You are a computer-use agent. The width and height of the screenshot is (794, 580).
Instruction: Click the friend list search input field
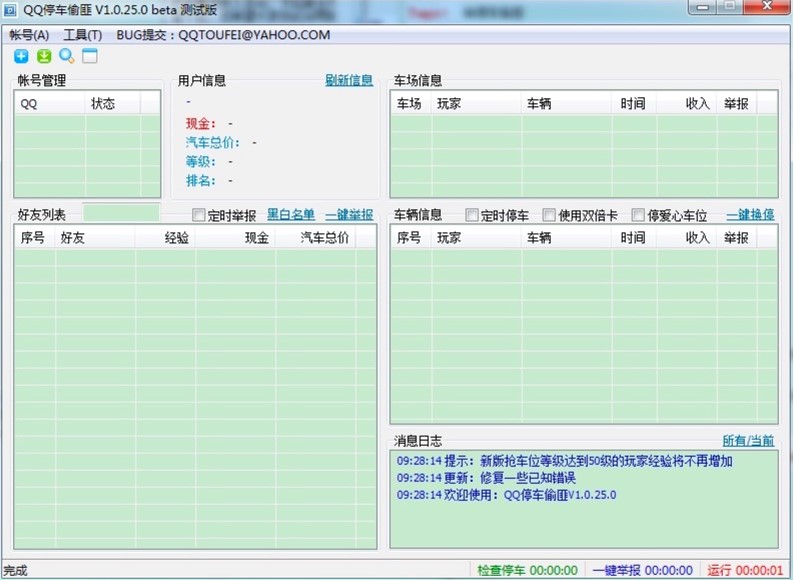point(121,213)
